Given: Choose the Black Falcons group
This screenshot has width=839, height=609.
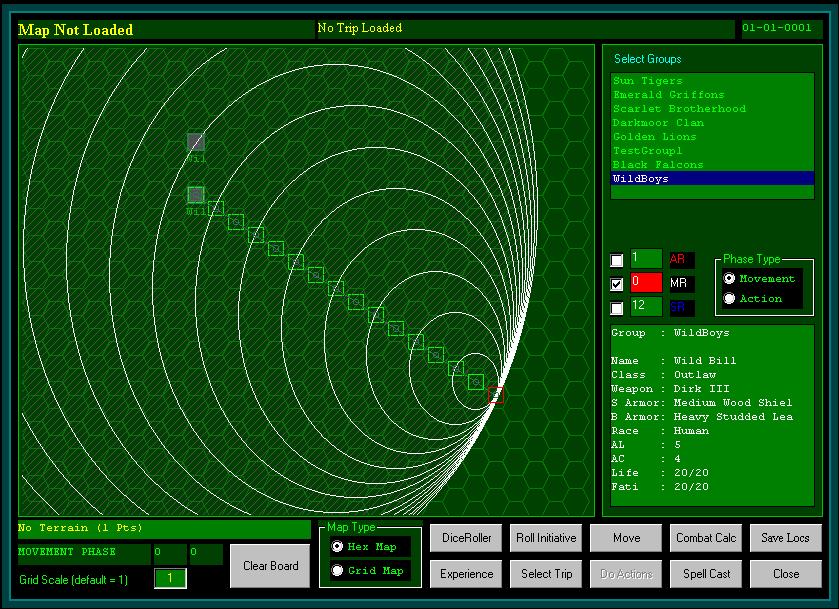Looking at the screenshot, I should tap(658, 165).
